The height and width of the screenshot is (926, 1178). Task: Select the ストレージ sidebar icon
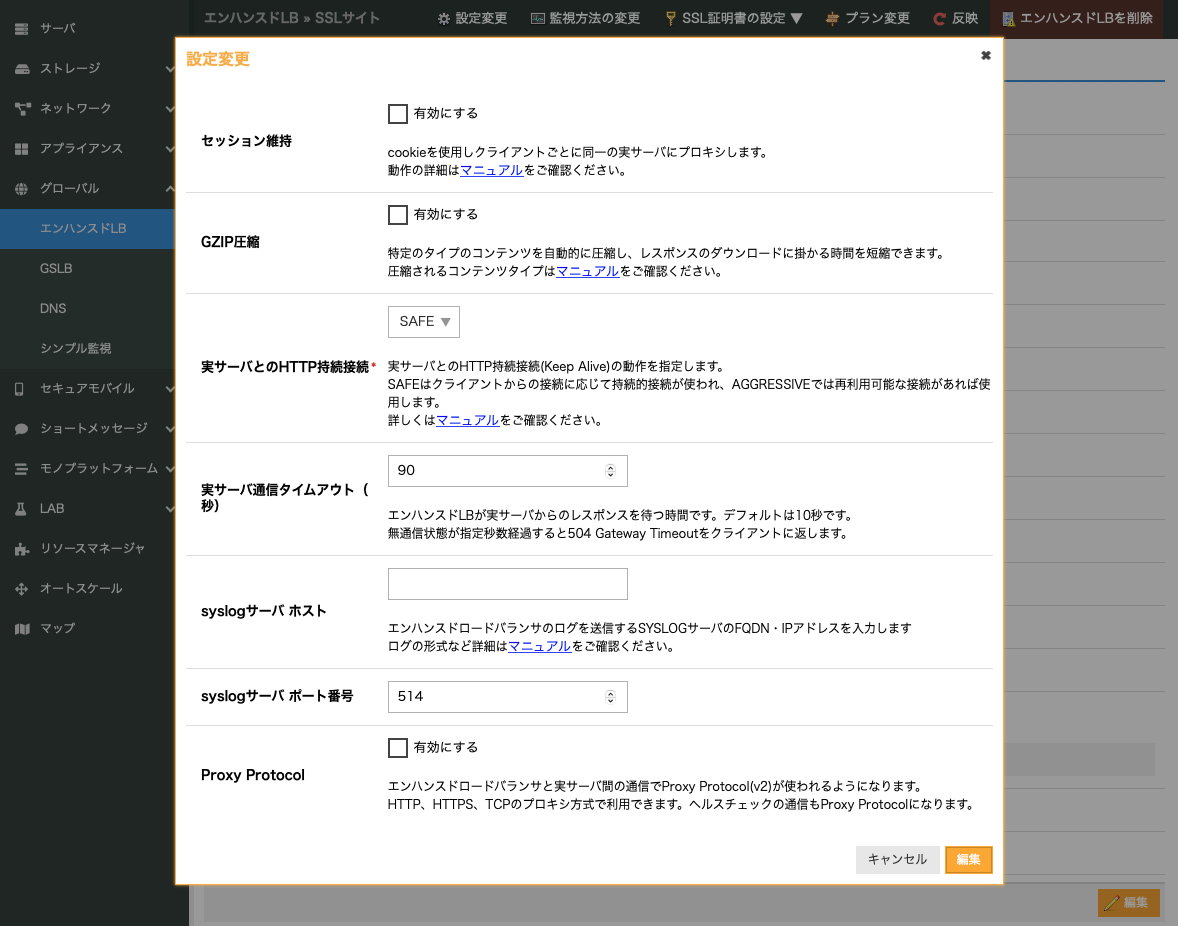60,68
